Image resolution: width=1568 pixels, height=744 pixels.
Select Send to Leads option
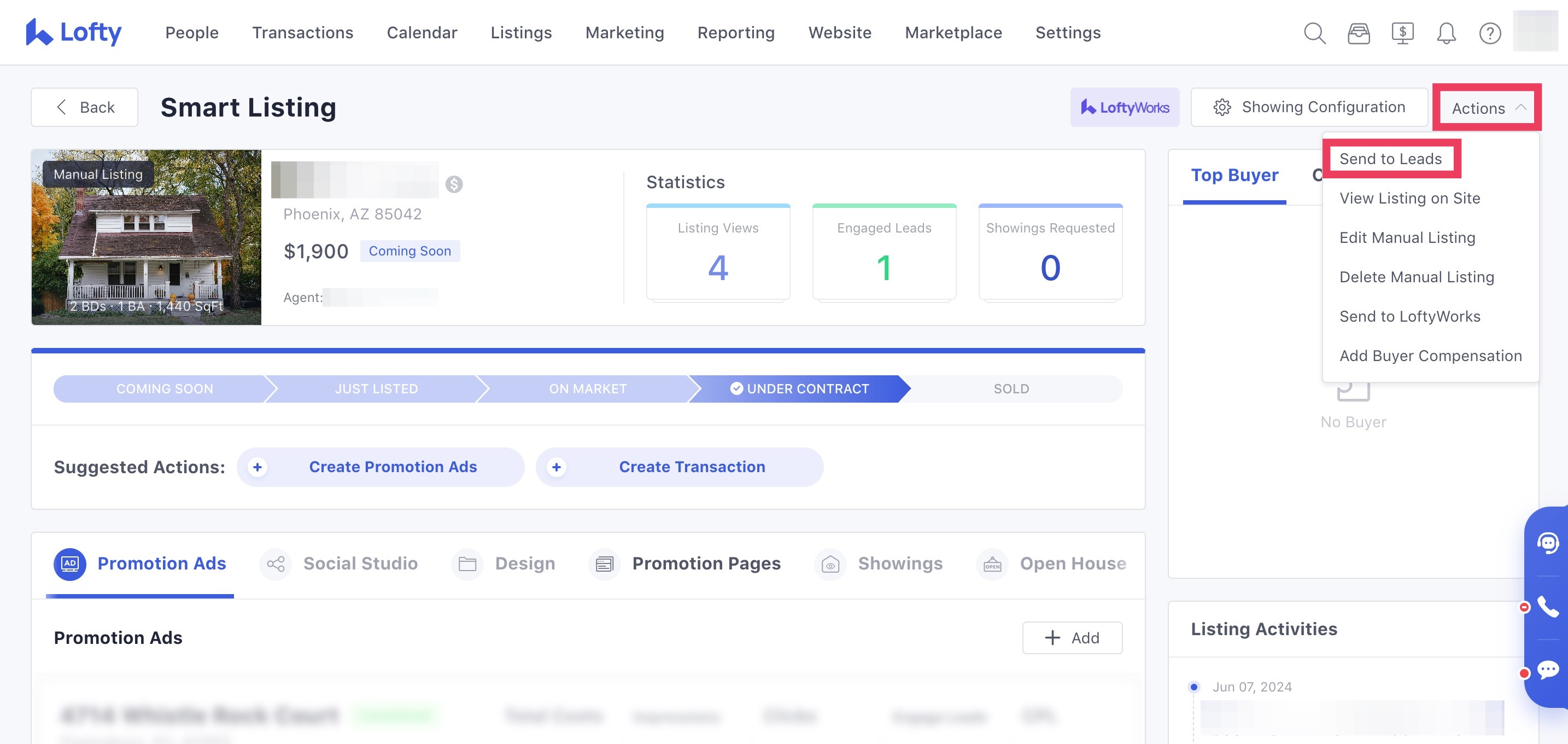1390,159
